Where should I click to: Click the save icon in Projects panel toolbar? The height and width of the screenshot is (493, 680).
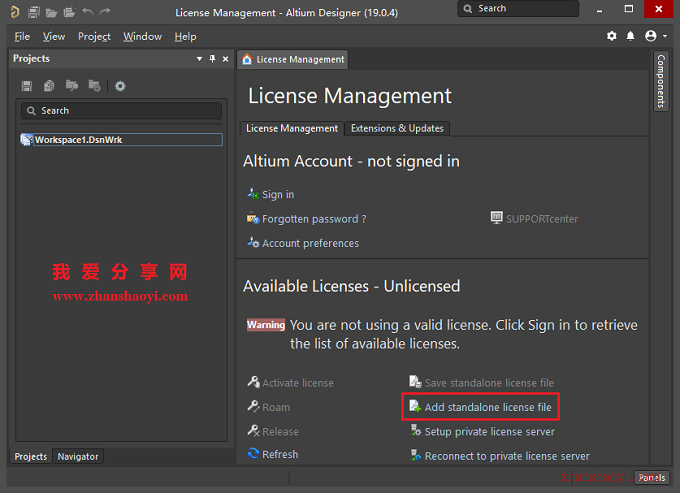pyautogui.click(x=27, y=86)
